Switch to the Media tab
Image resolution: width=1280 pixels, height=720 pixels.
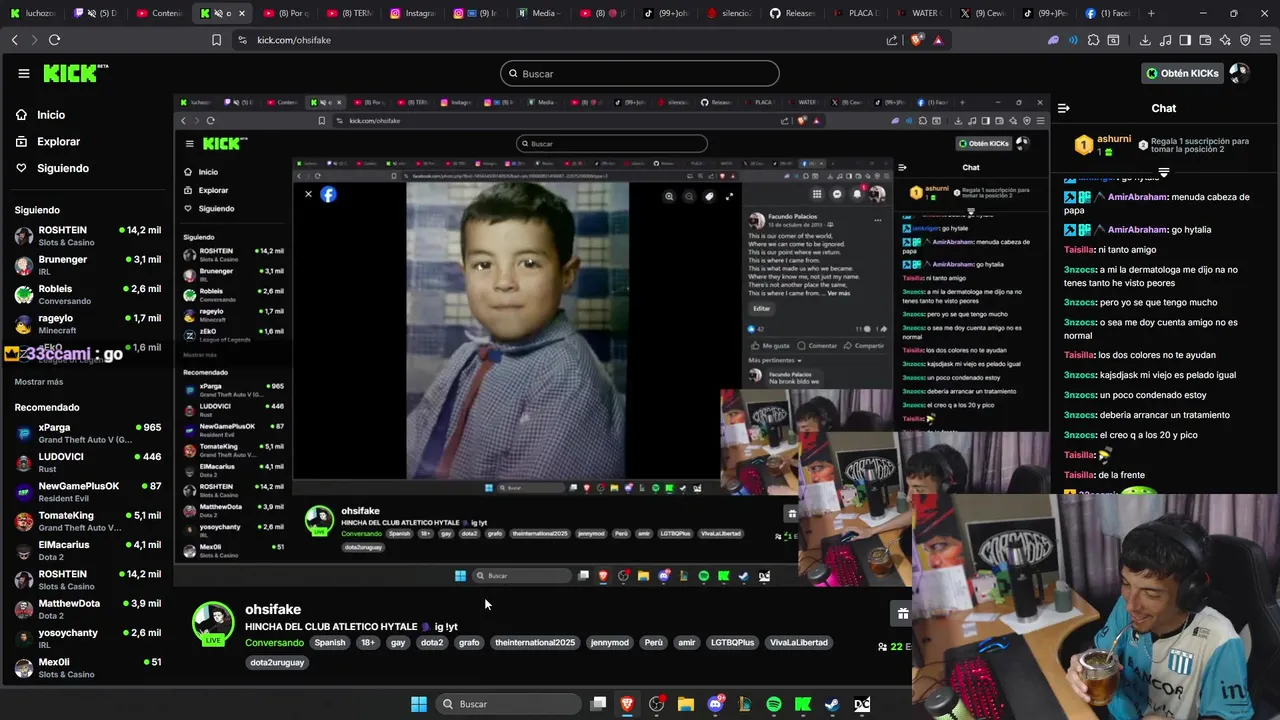tap(539, 13)
